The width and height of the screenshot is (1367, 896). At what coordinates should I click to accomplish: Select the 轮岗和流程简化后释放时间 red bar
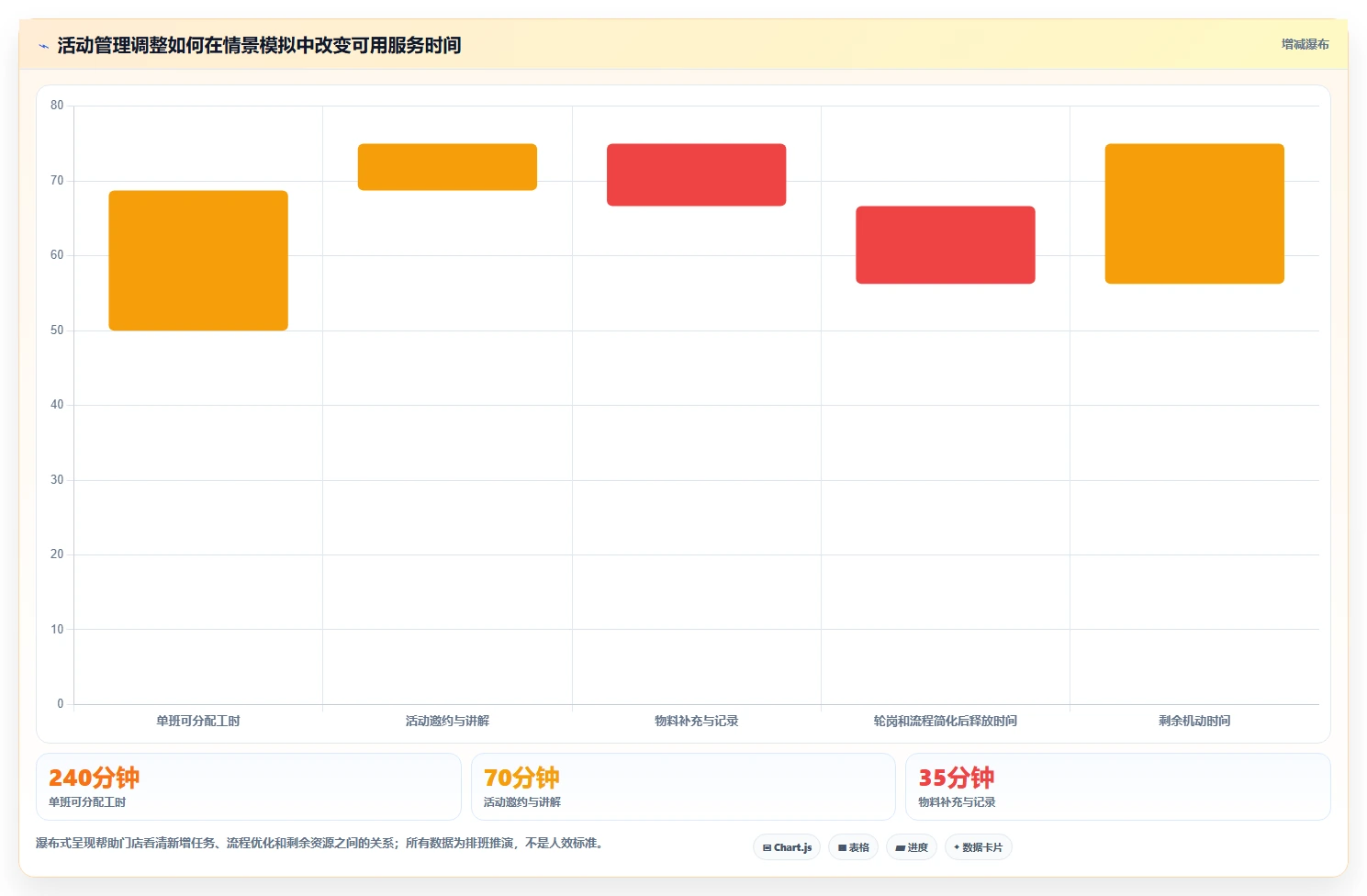click(946, 245)
